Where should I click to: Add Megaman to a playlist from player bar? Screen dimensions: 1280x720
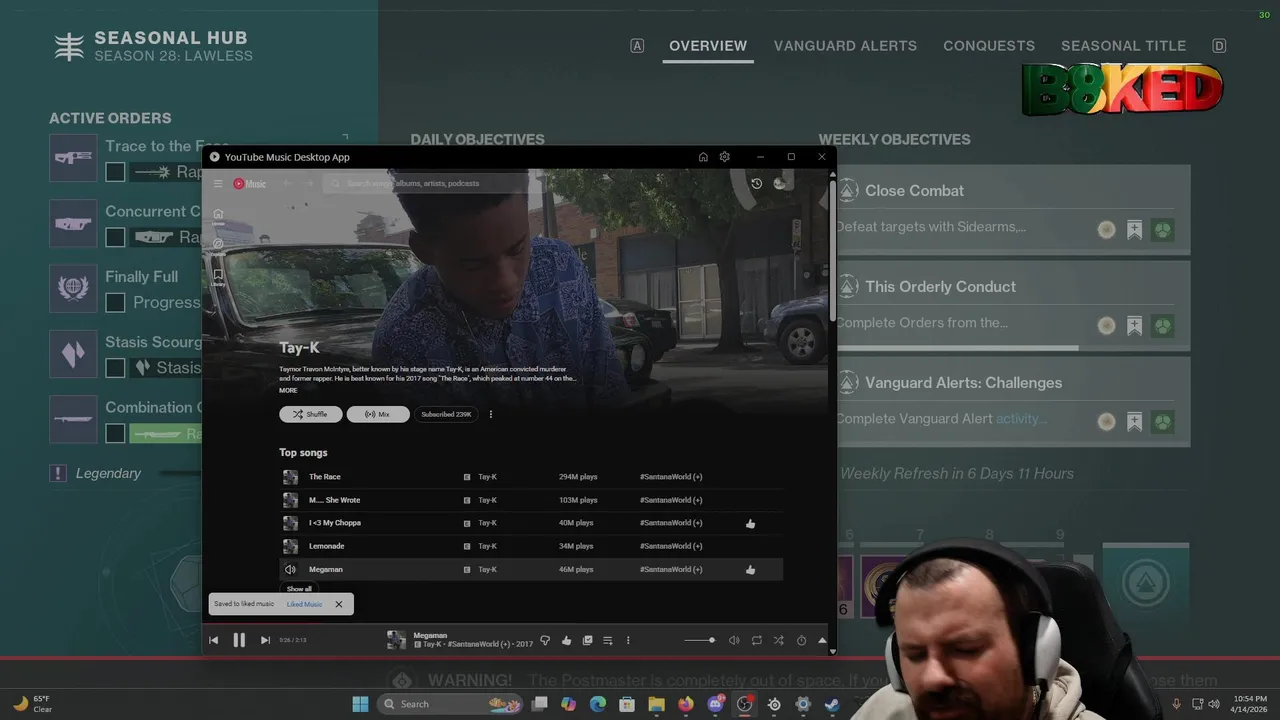click(607, 640)
